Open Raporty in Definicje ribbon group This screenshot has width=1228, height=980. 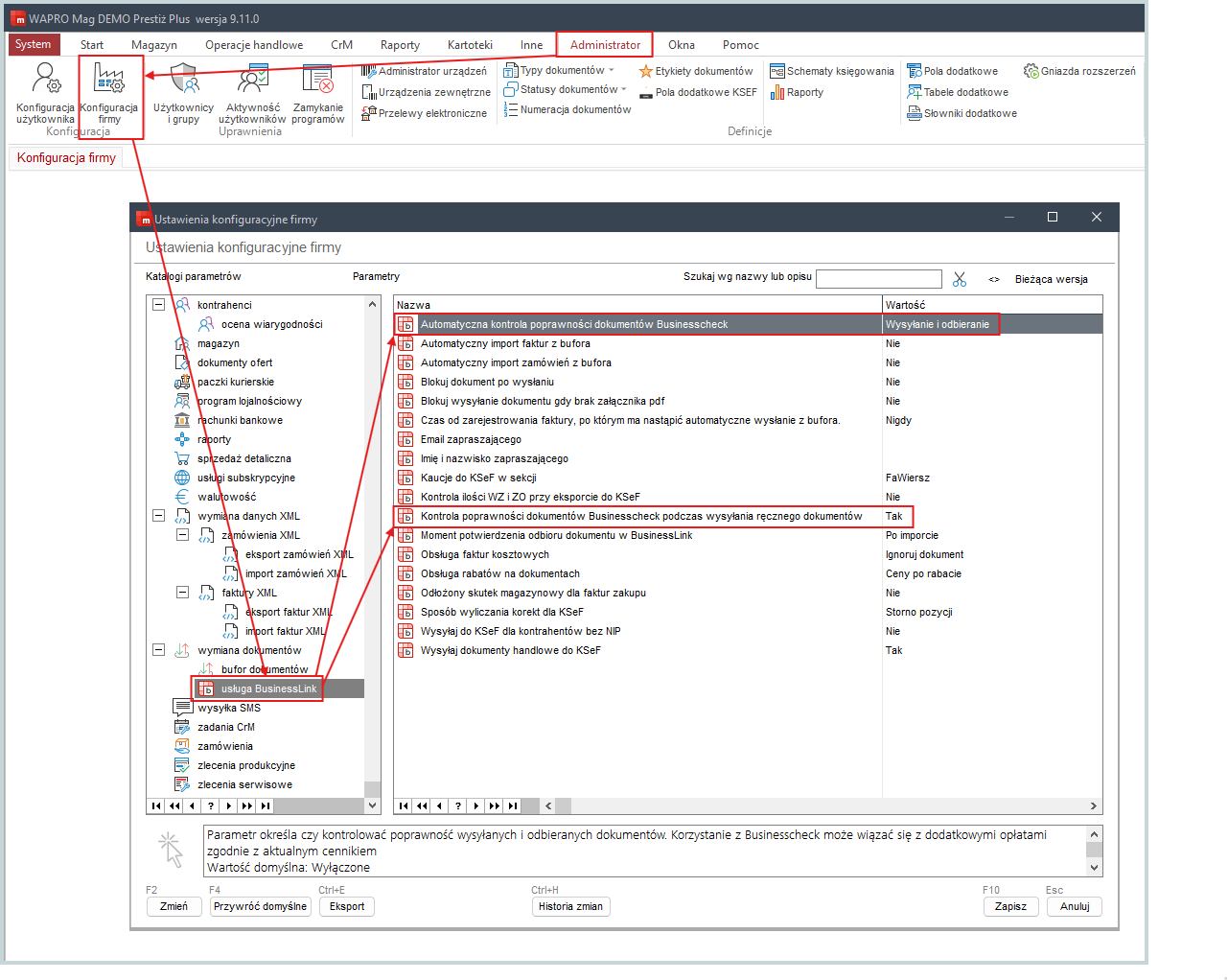797,92
